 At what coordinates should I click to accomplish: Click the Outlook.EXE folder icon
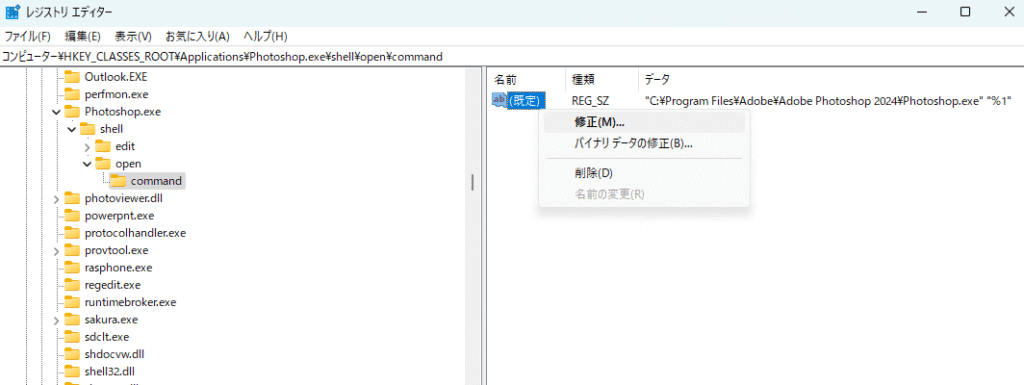pyautogui.click(x=72, y=76)
